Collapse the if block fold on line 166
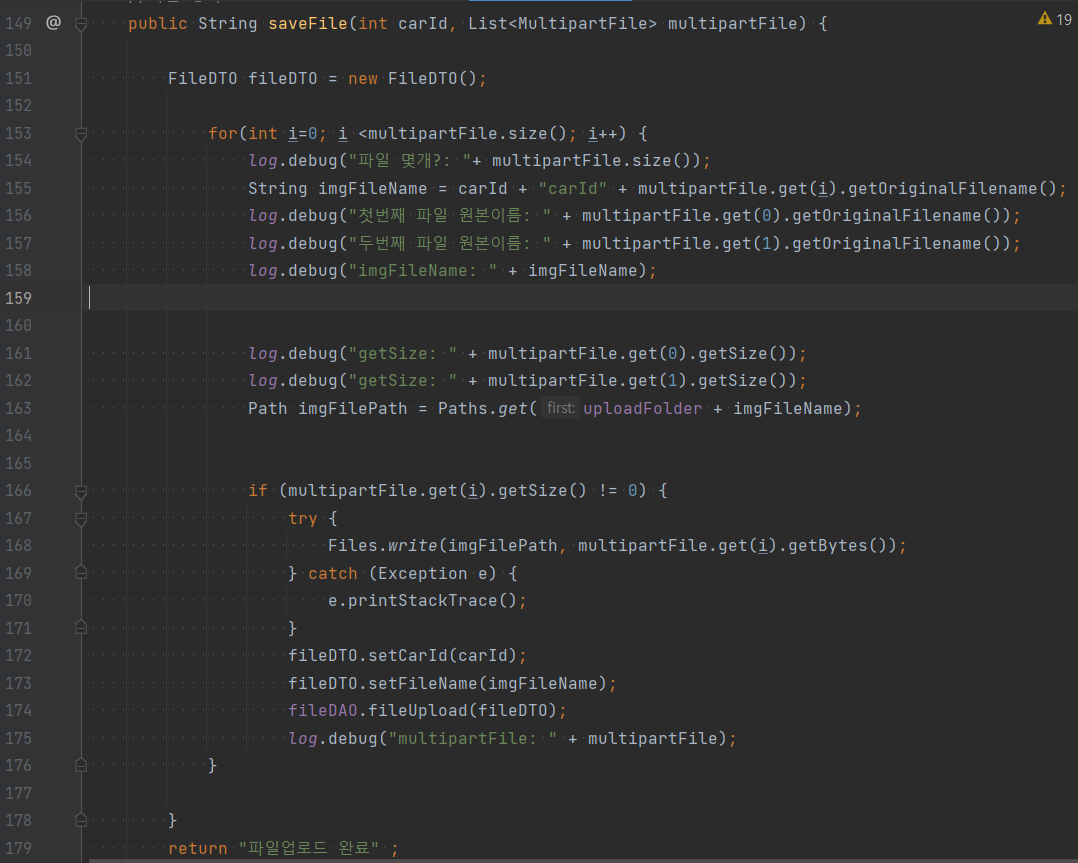The image size is (1078, 863). click(x=81, y=491)
